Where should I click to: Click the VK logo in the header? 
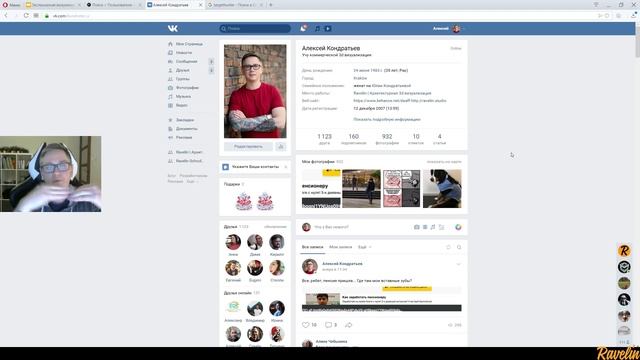(173, 28)
